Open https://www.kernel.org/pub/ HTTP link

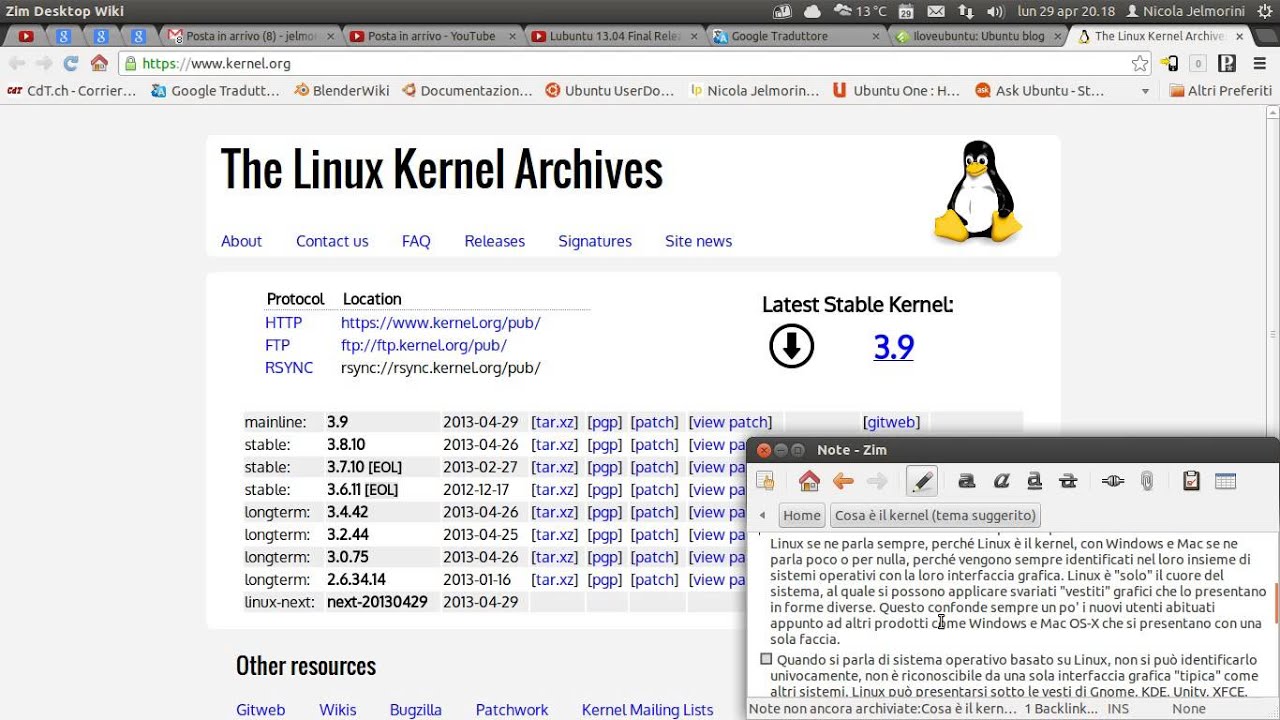pos(440,323)
